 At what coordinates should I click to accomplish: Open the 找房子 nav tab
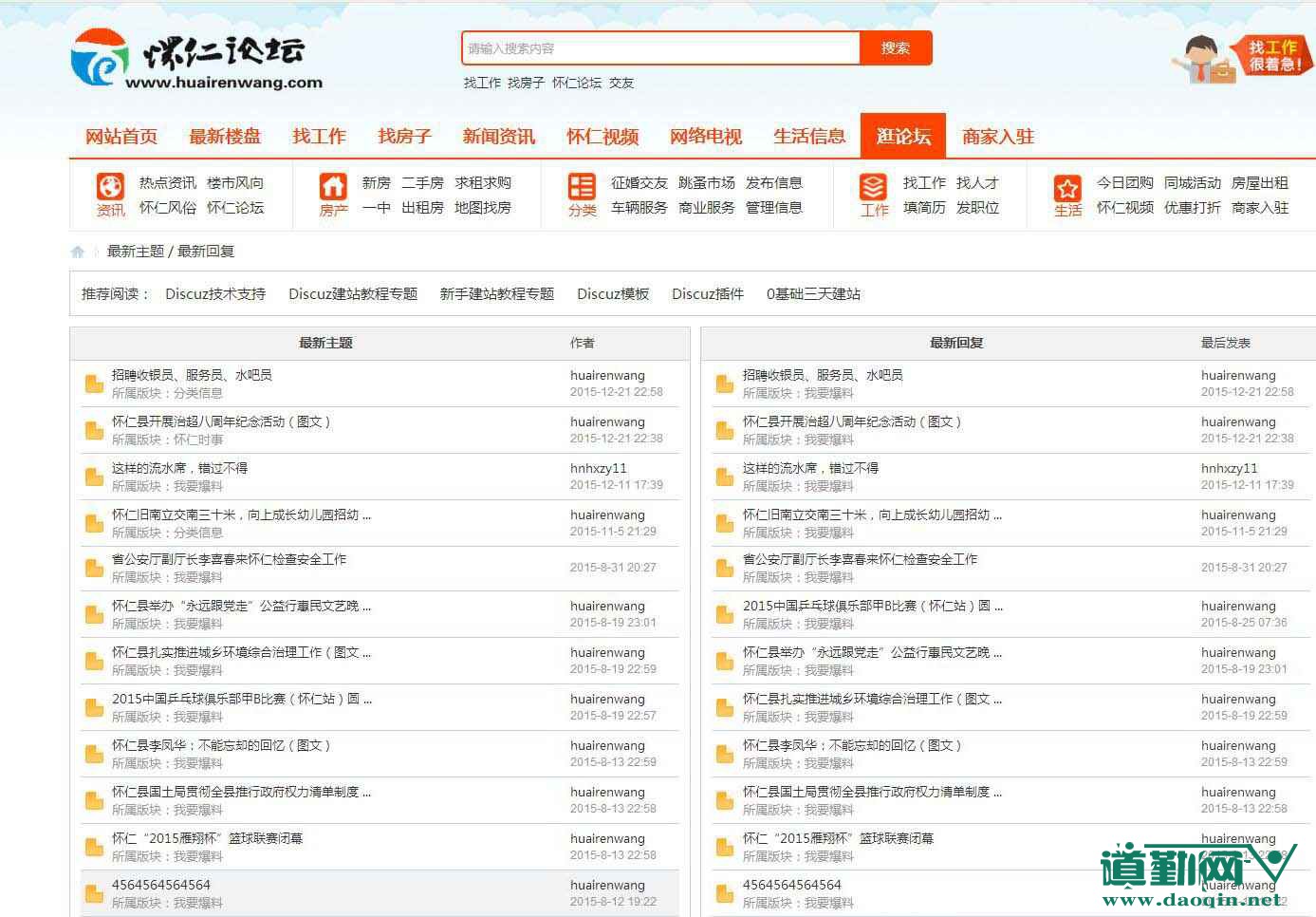tap(404, 136)
